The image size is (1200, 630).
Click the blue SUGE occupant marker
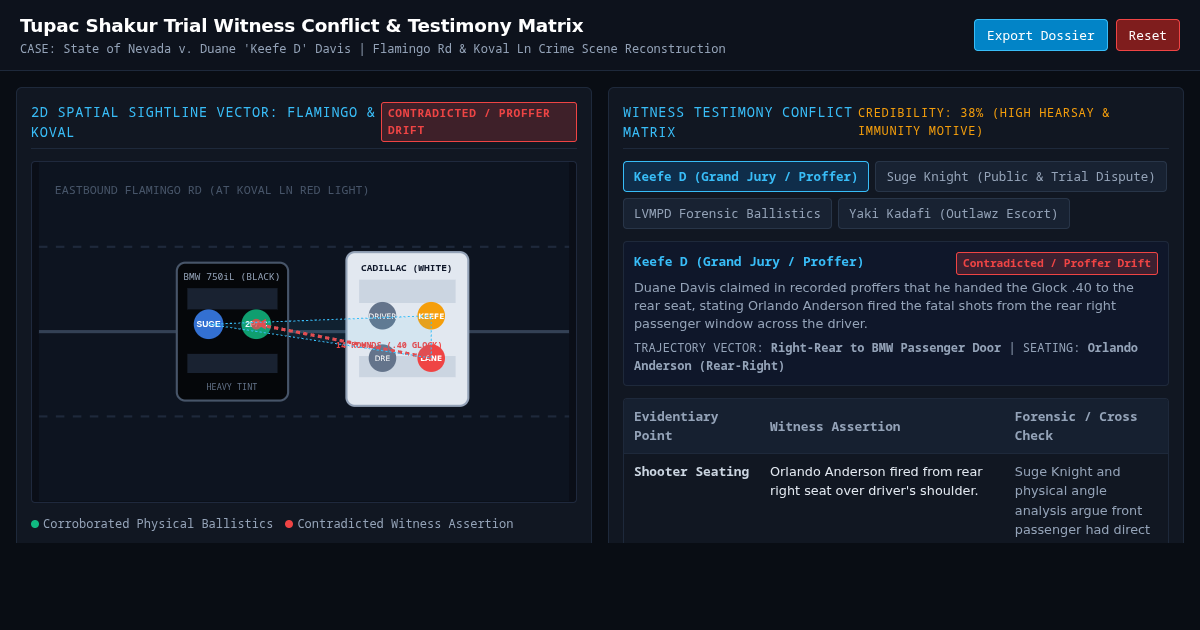coord(208,324)
